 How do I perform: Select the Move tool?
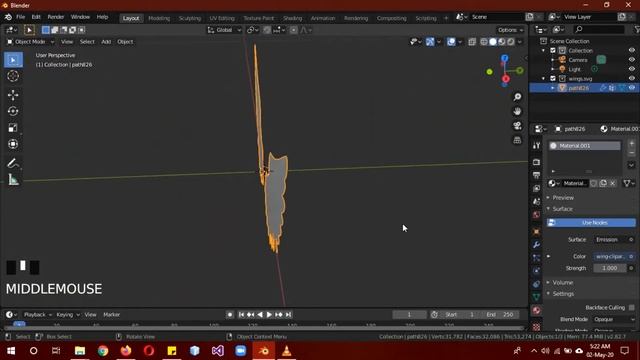[13, 95]
